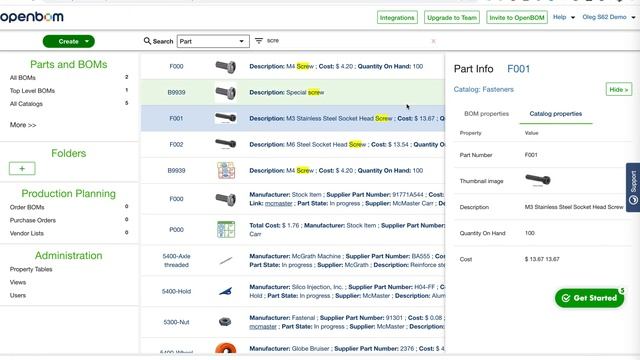The width and height of the screenshot is (640, 360).
Task: Select part 5300-Nut
Action: point(176,322)
